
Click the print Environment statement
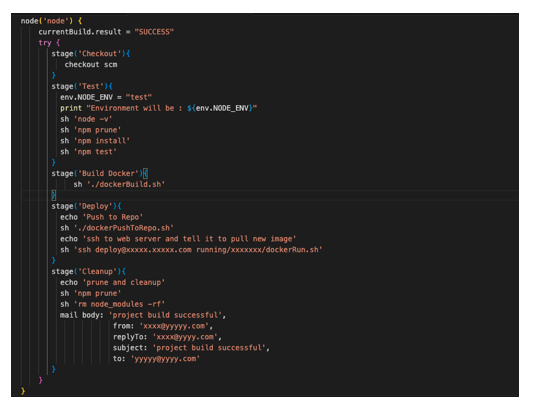[159, 108]
